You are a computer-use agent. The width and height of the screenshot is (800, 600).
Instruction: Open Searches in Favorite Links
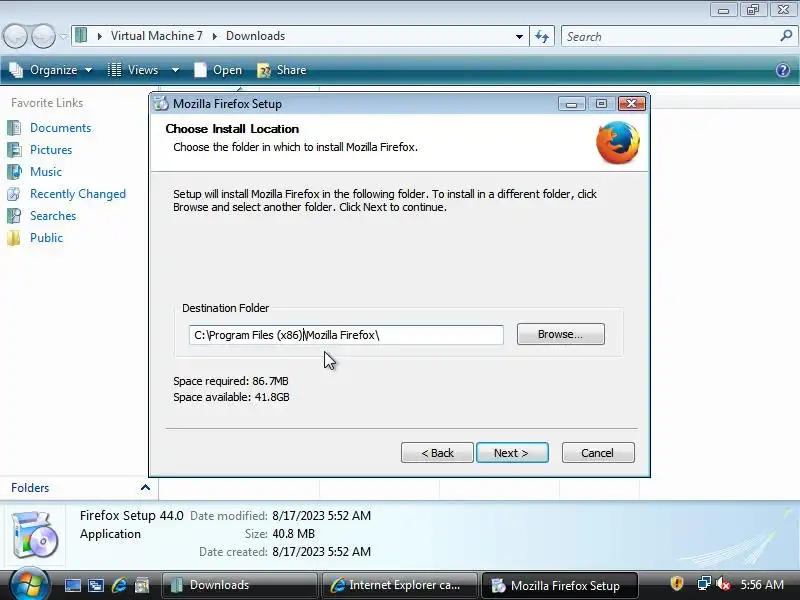point(53,216)
